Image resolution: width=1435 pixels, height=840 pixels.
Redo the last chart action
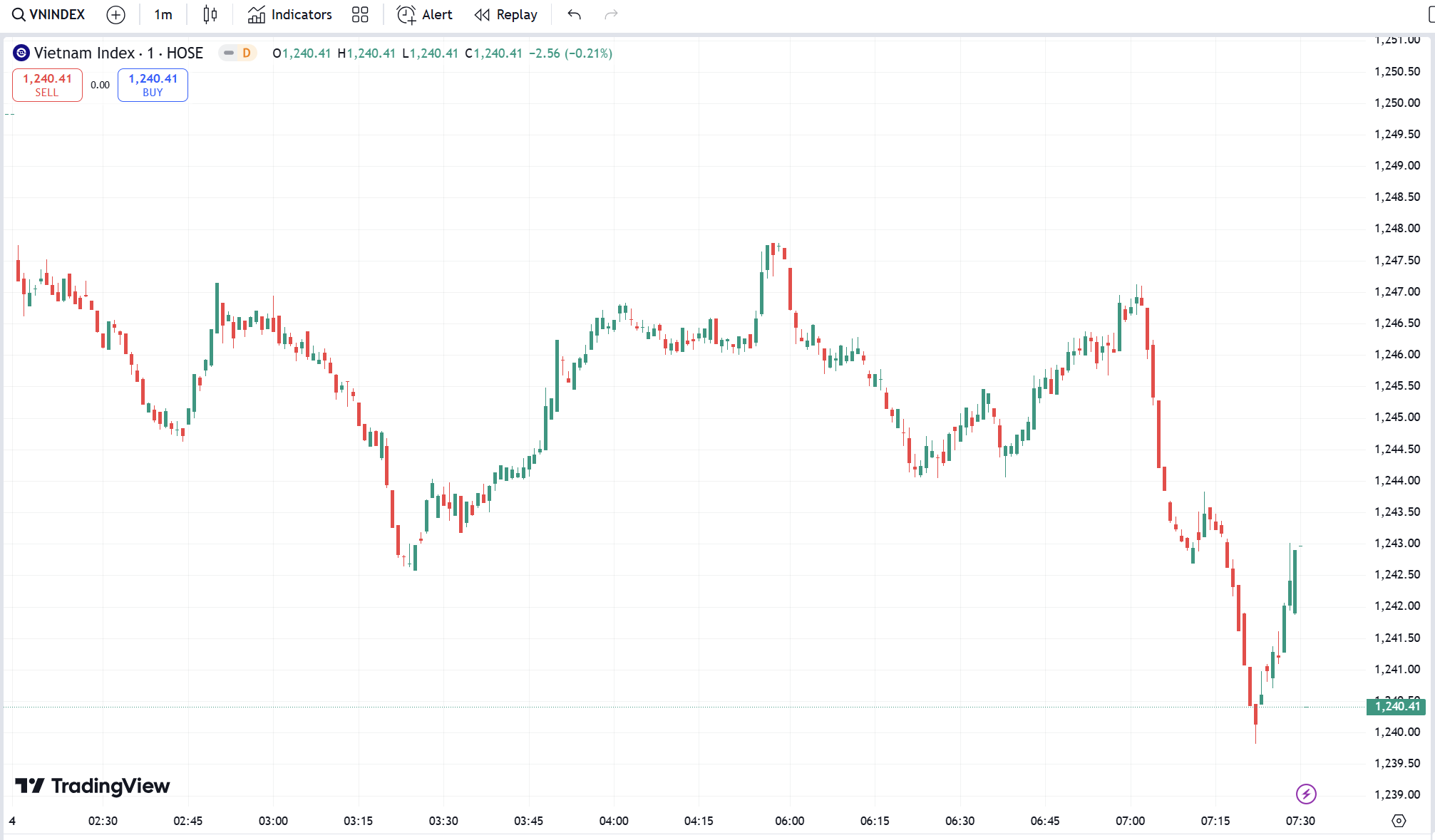[x=611, y=14]
